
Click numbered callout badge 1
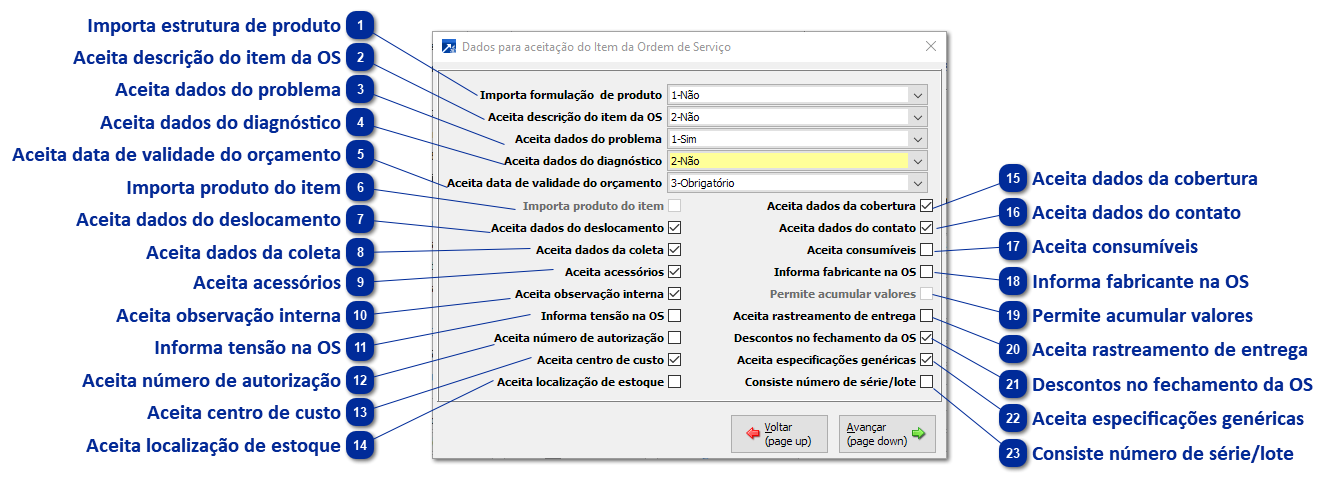tap(361, 25)
